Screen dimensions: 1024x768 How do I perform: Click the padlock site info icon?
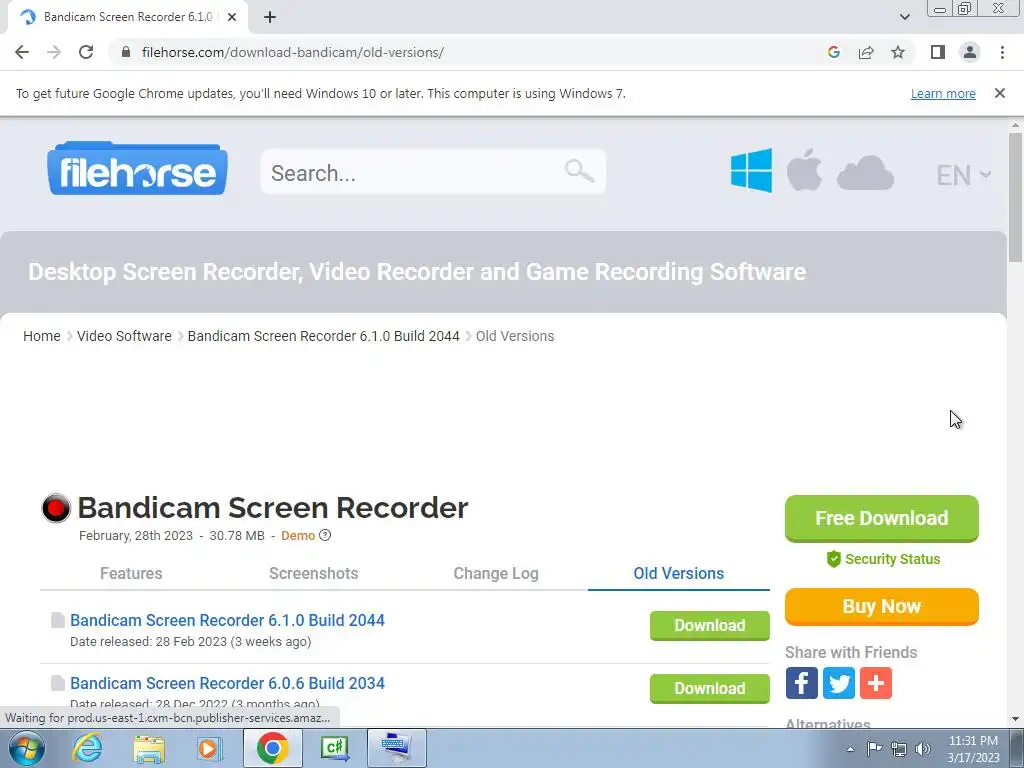point(126,52)
